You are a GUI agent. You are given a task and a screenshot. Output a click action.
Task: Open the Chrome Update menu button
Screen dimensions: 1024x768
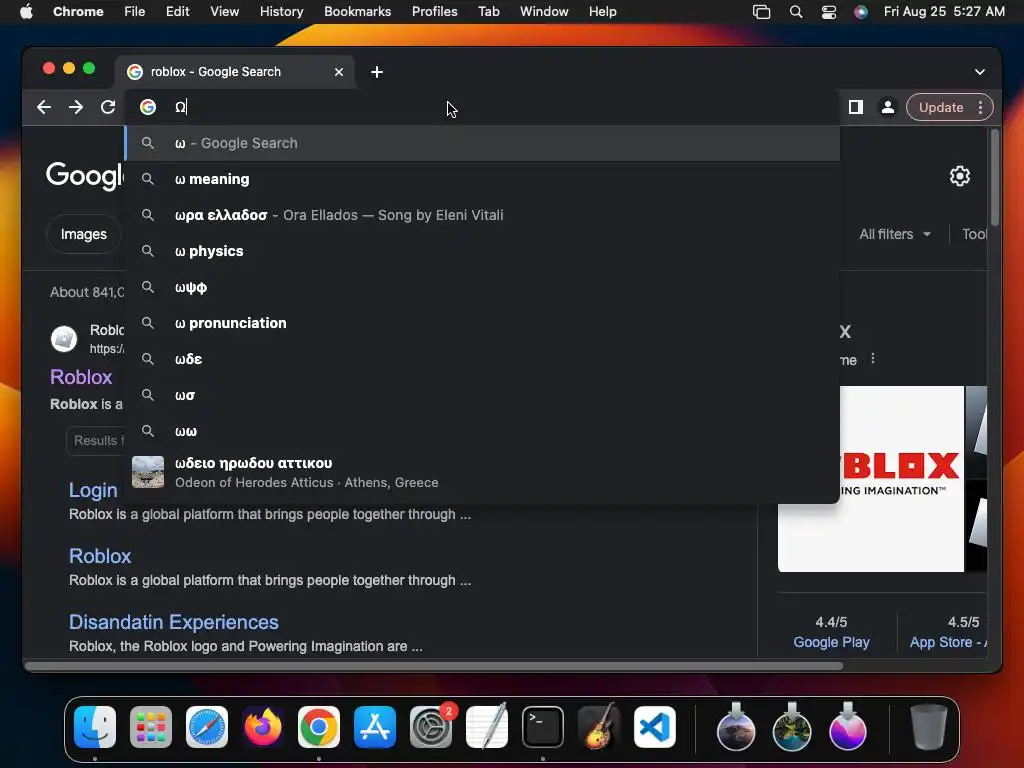pyautogui.click(x=950, y=107)
